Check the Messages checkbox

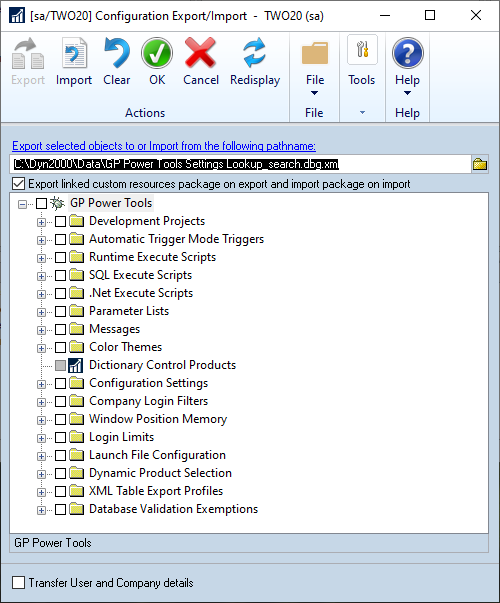point(60,330)
